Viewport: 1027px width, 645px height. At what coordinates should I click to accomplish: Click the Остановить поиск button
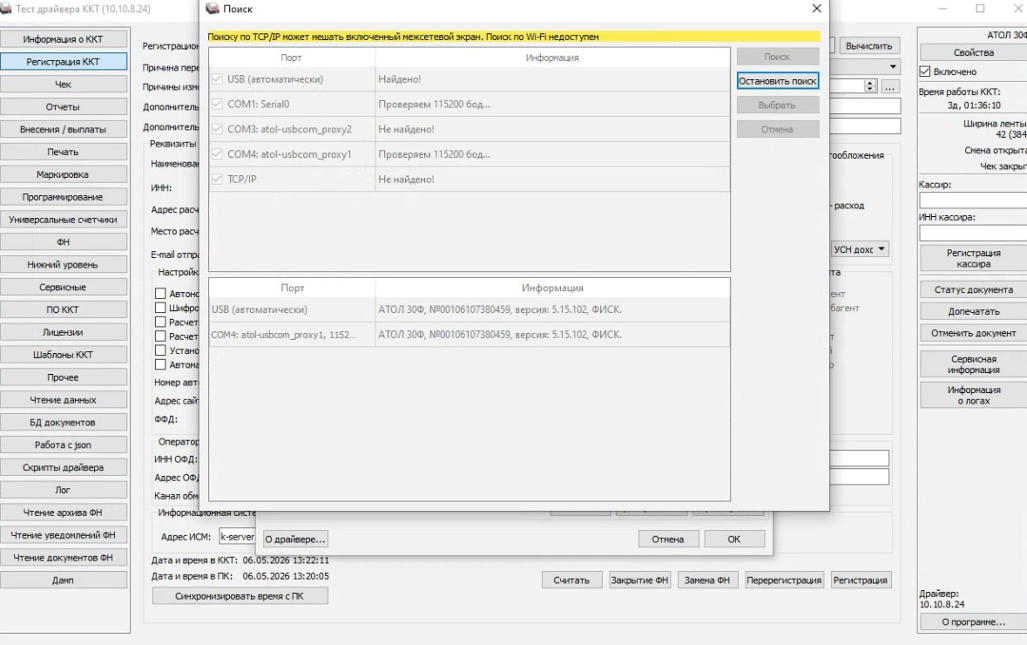777,81
